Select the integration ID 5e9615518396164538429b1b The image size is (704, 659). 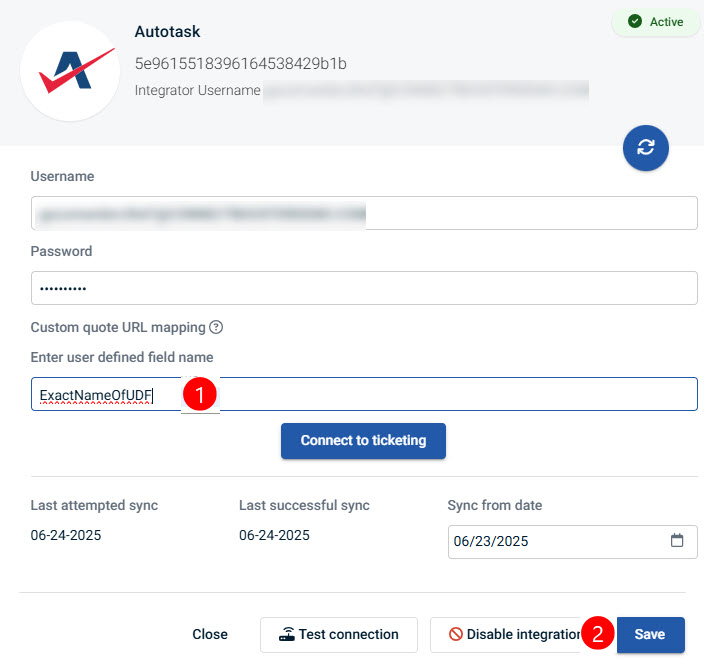click(x=241, y=64)
